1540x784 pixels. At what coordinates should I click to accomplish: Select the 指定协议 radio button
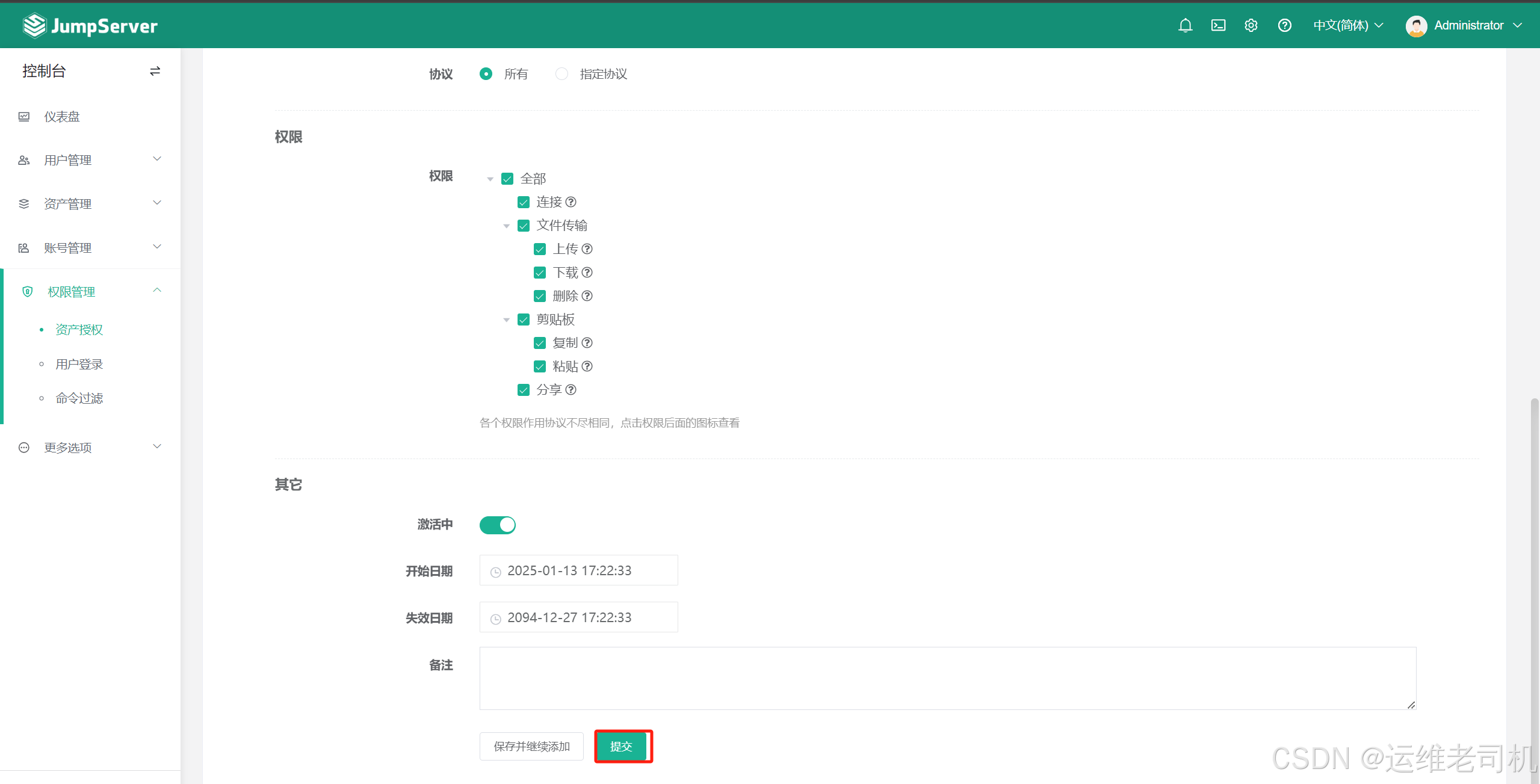click(561, 74)
